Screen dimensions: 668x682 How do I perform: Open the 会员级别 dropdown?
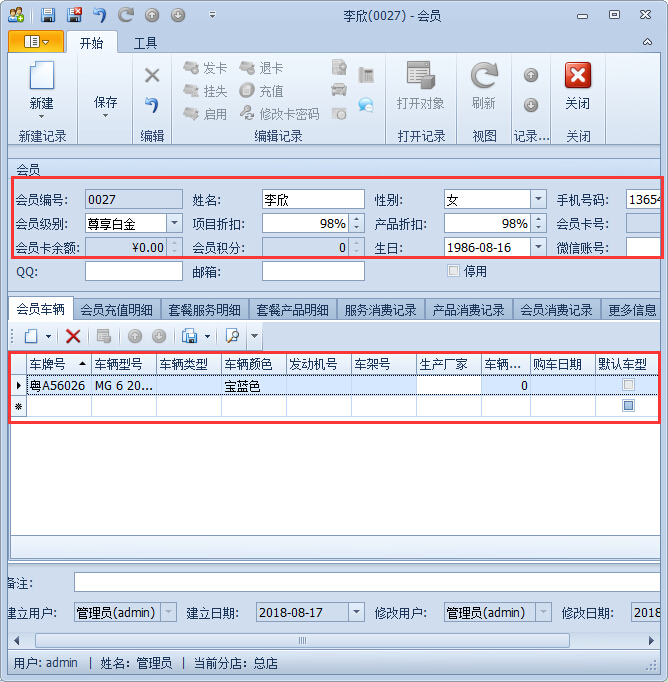click(x=174, y=224)
